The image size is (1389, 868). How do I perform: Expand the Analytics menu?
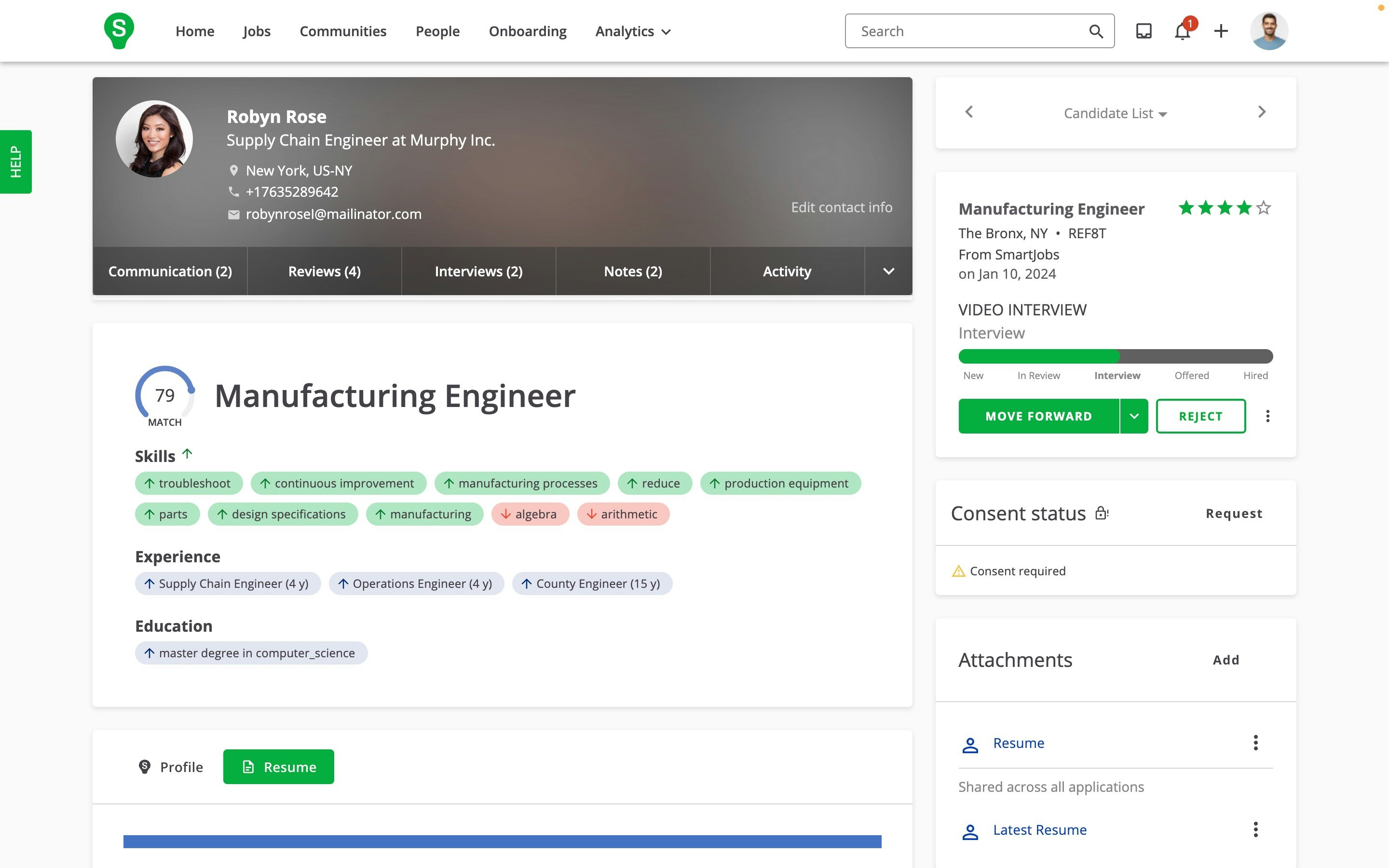click(x=632, y=31)
